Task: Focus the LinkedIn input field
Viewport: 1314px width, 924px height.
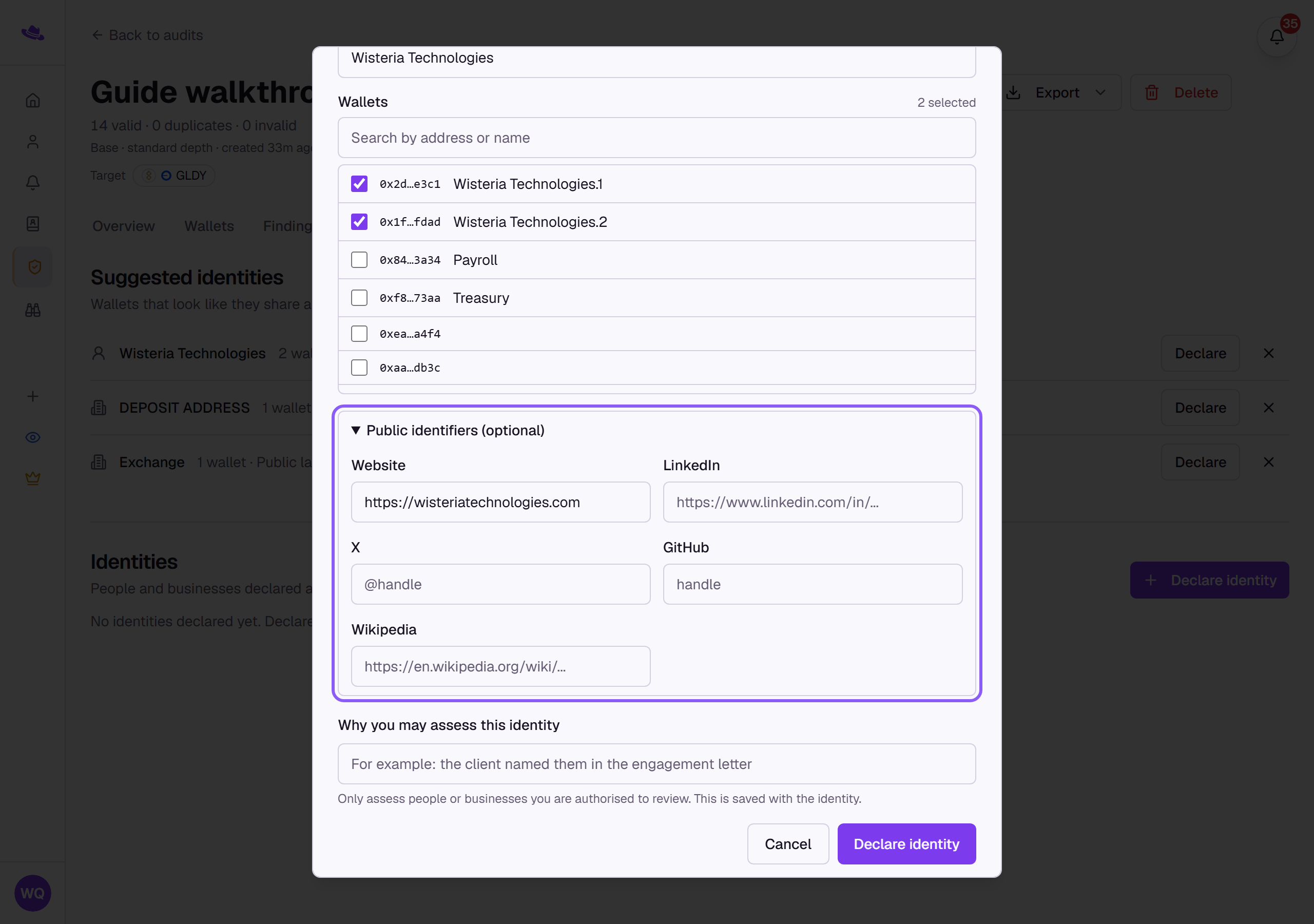Action: click(812, 502)
